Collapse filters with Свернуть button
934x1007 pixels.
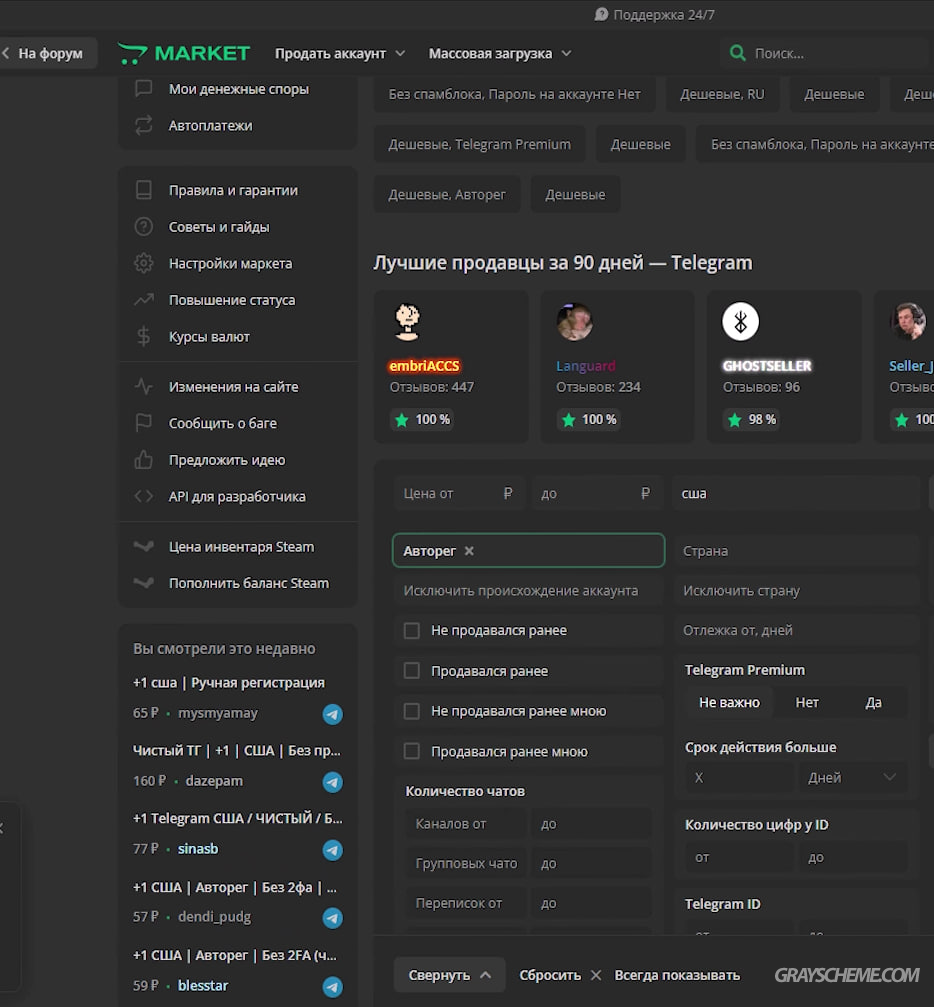click(x=449, y=975)
